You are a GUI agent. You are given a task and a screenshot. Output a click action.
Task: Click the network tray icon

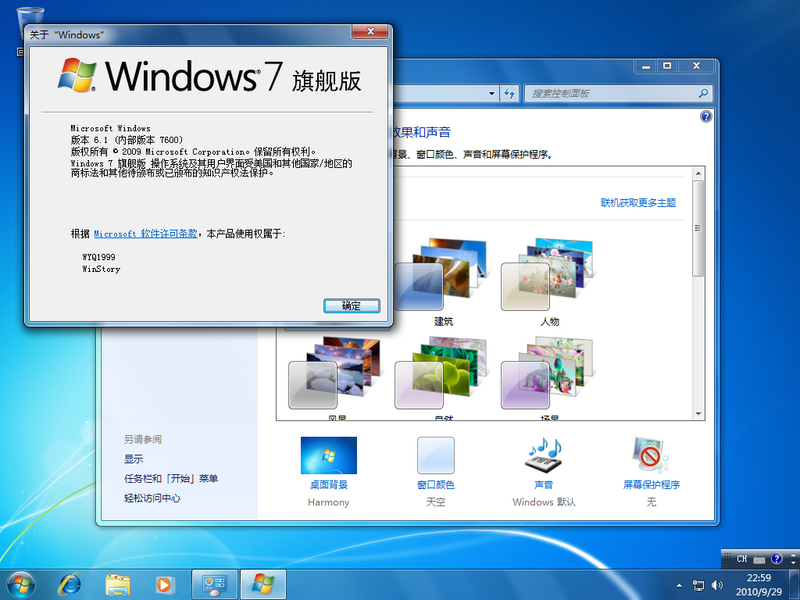(697, 585)
